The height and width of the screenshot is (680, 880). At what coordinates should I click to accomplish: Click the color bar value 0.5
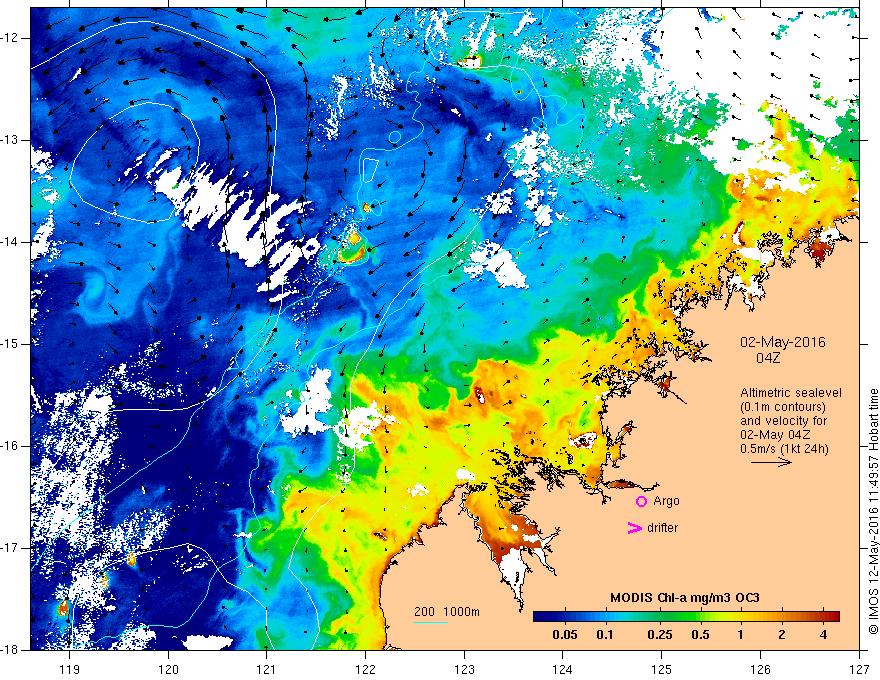pyautogui.click(x=700, y=635)
